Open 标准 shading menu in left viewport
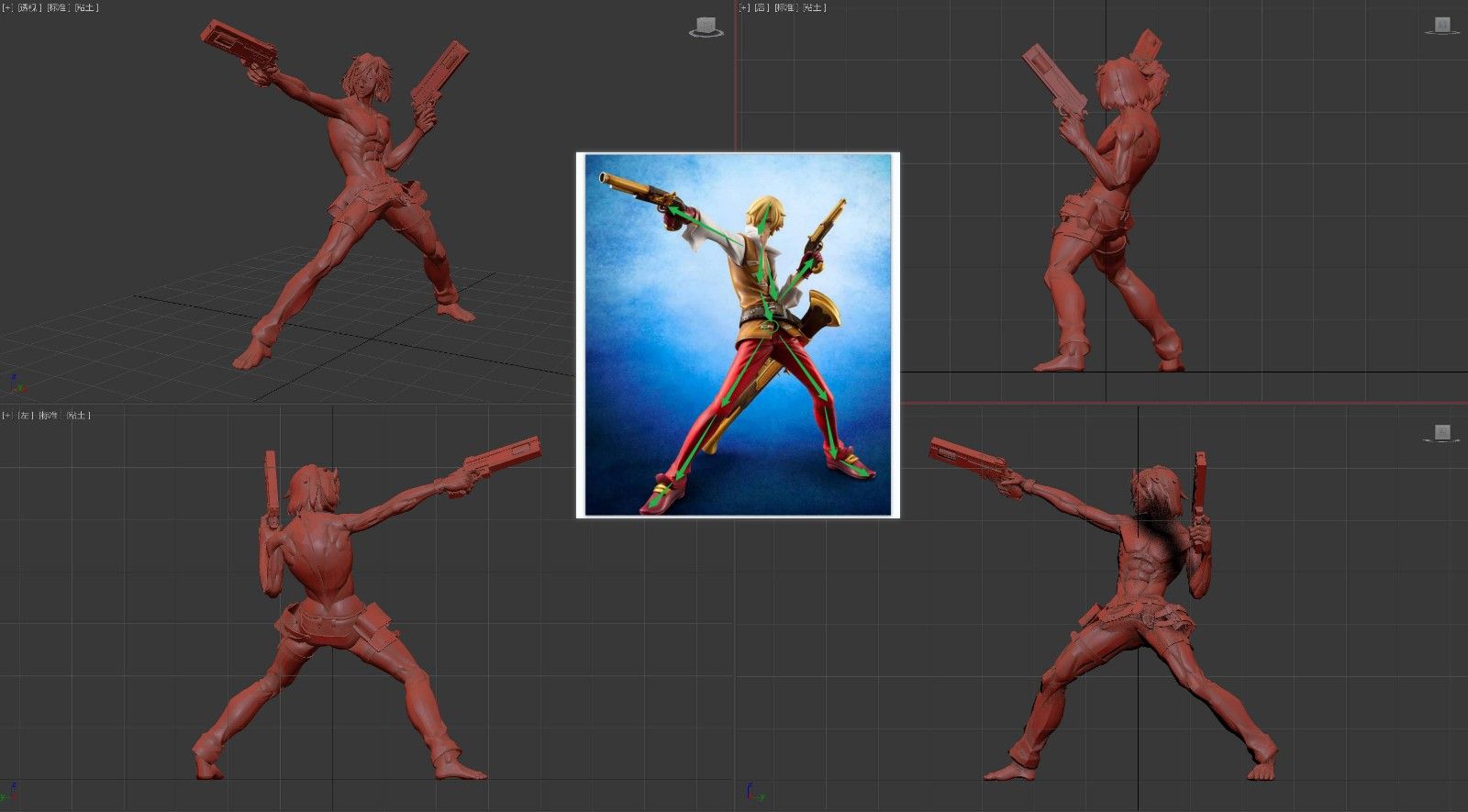 [50, 416]
